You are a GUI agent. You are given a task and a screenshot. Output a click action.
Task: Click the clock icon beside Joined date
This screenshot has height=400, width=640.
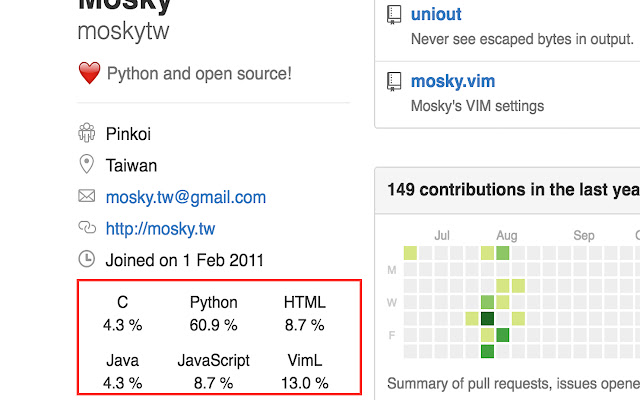[87, 259]
